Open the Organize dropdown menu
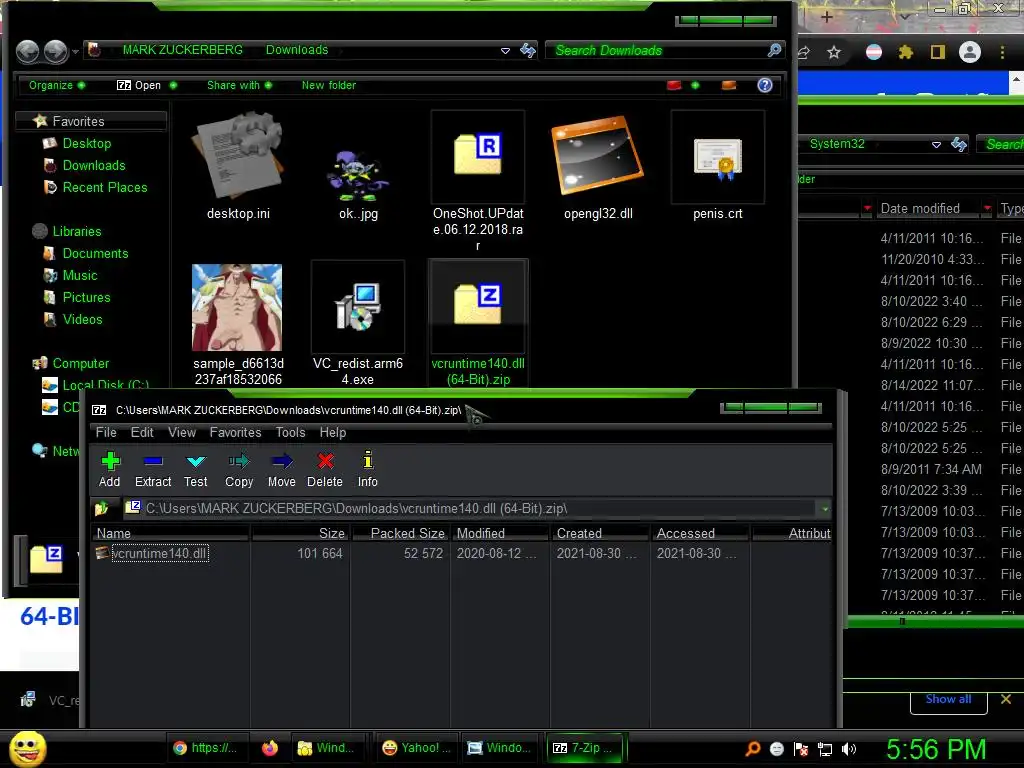 click(57, 85)
